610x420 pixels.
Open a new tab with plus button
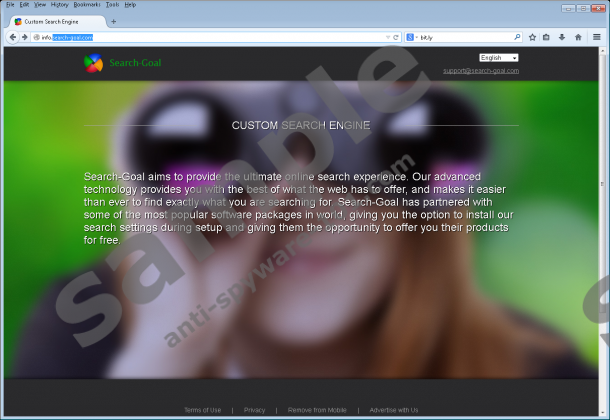click(x=113, y=21)
